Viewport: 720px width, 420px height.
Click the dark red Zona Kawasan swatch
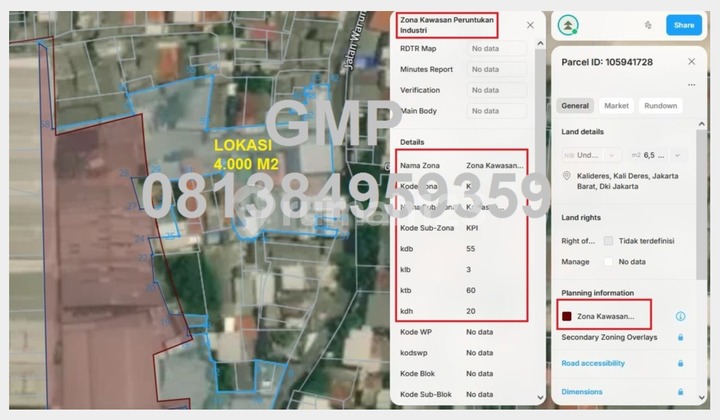(x=567, y=316)
